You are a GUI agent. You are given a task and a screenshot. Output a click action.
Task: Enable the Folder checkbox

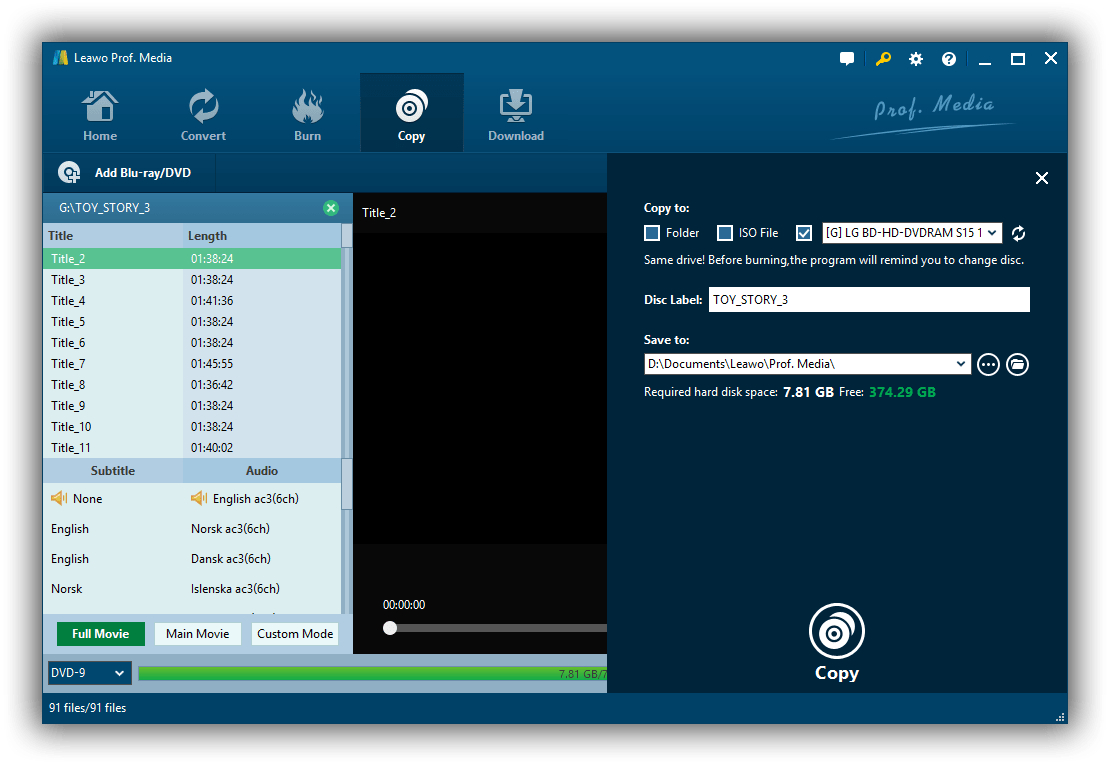coord(652,233)
